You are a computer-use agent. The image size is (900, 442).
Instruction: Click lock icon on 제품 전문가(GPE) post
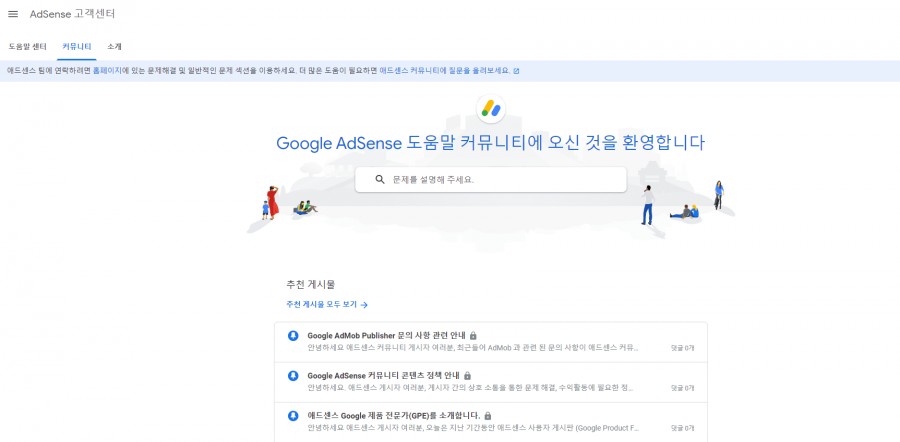tap(488, 415)
